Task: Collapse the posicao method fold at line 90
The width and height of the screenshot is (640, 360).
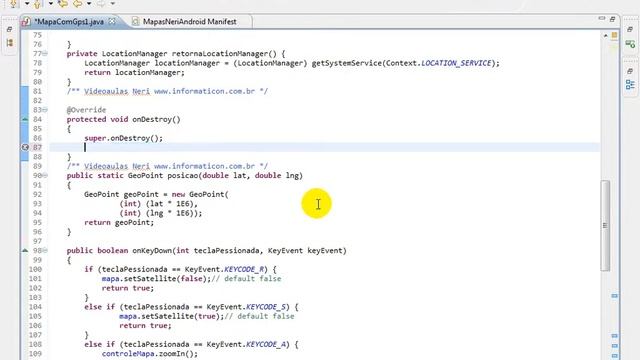Action: 45,176
